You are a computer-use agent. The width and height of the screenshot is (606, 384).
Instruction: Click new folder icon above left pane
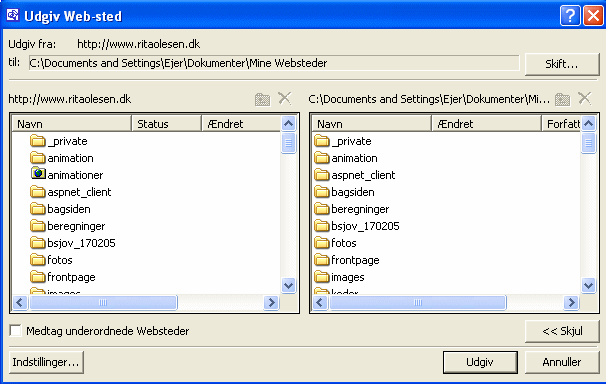point(262,99)
